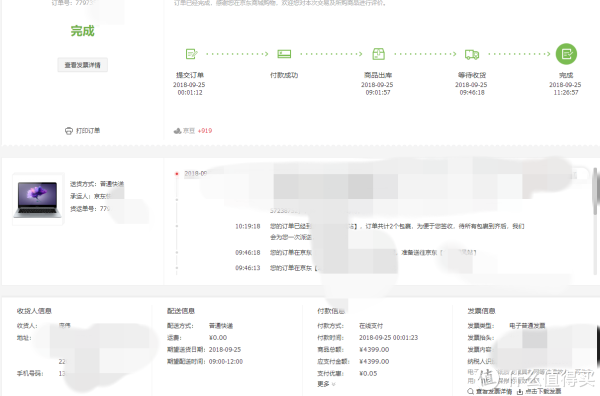Click the 09:46:18 tracking log entry
Screen dimensions: 600x396
click(x=355, y=253)
